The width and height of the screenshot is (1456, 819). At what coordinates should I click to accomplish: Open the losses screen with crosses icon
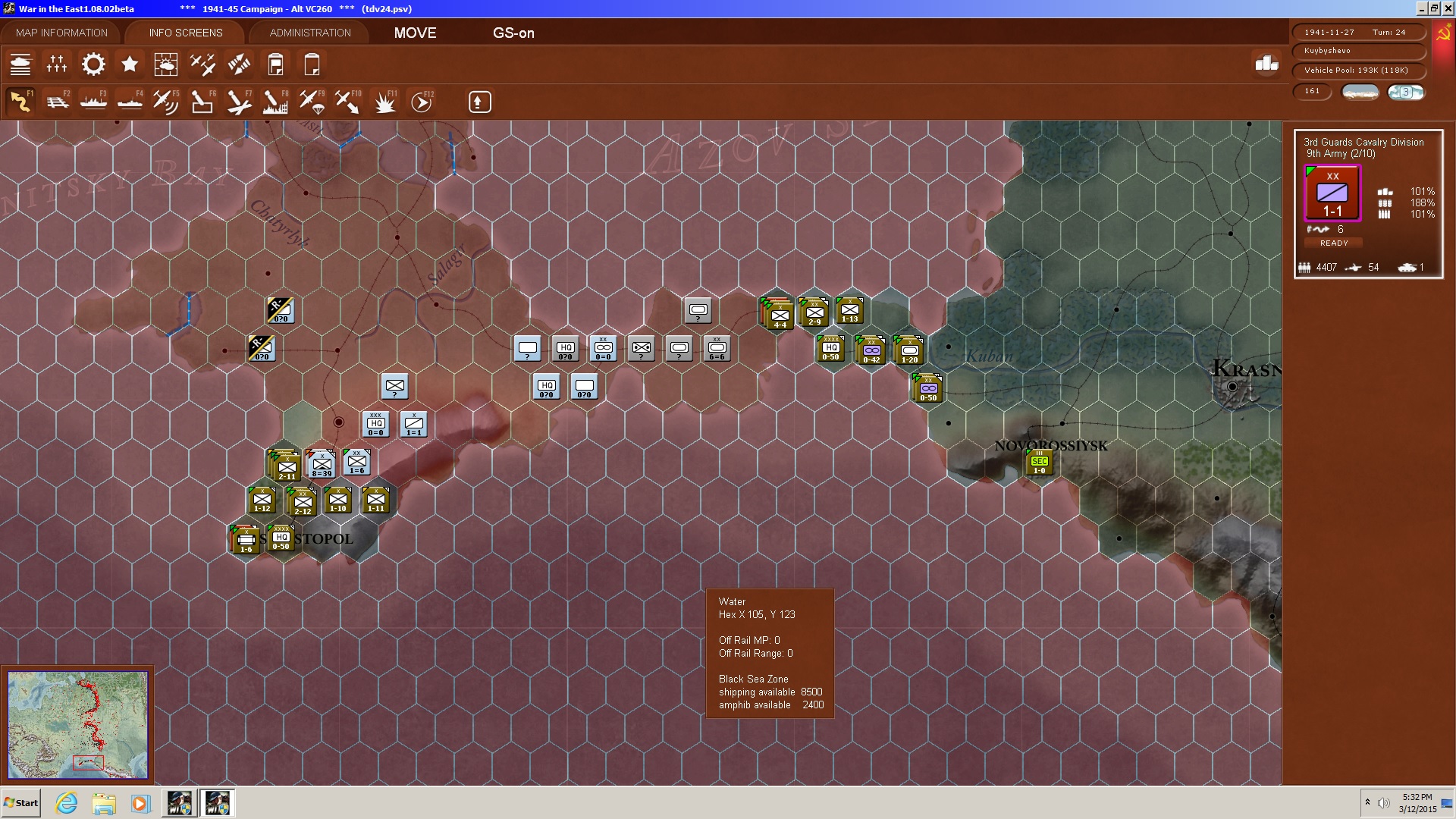[x=57, y=64]
